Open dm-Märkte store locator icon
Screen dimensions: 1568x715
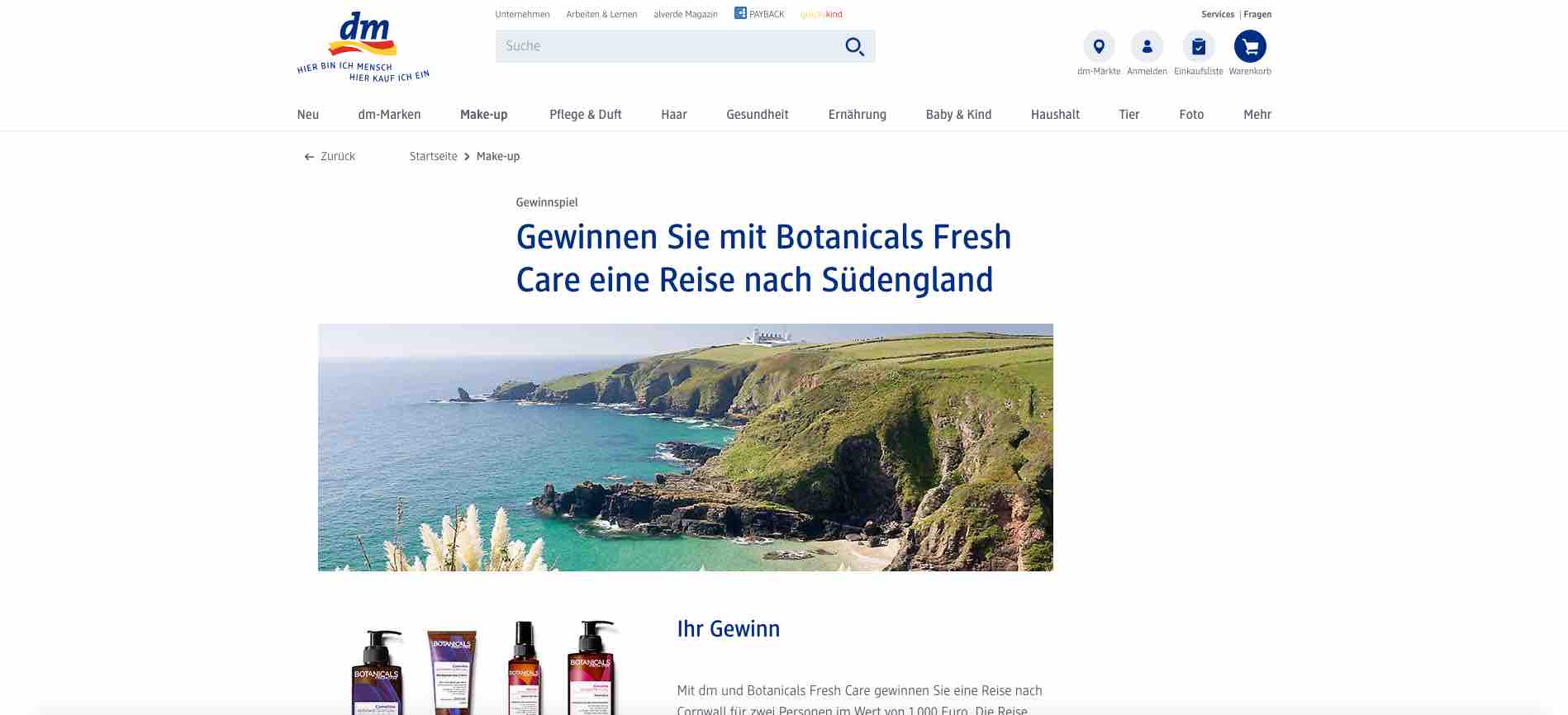(x=1099, y=46)
